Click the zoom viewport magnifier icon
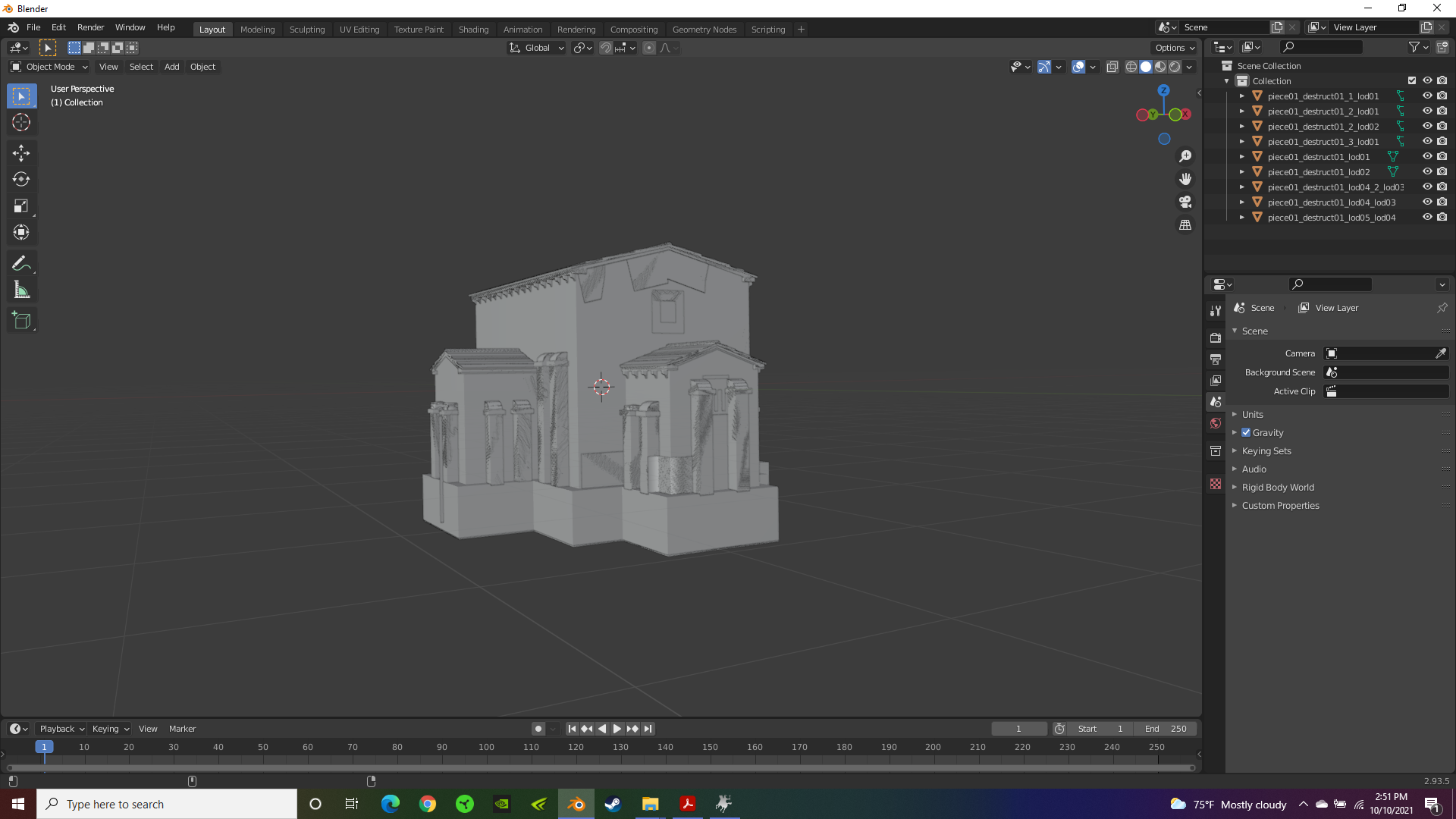 coord(1185,156)
